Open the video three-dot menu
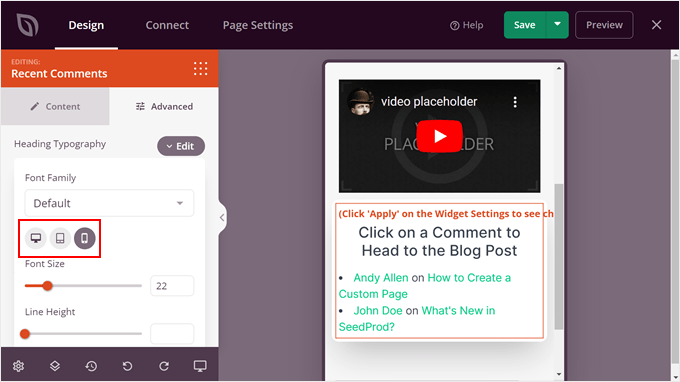 coord(515,102)
